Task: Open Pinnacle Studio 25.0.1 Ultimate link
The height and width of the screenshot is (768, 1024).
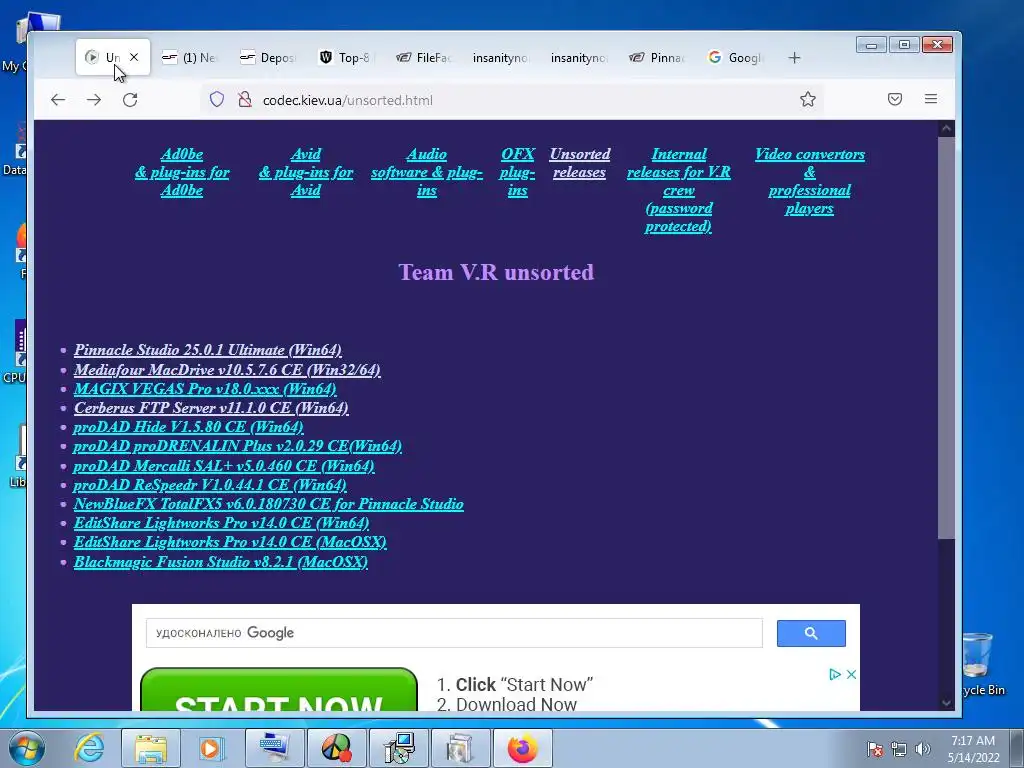Action: tap(208, 350)
